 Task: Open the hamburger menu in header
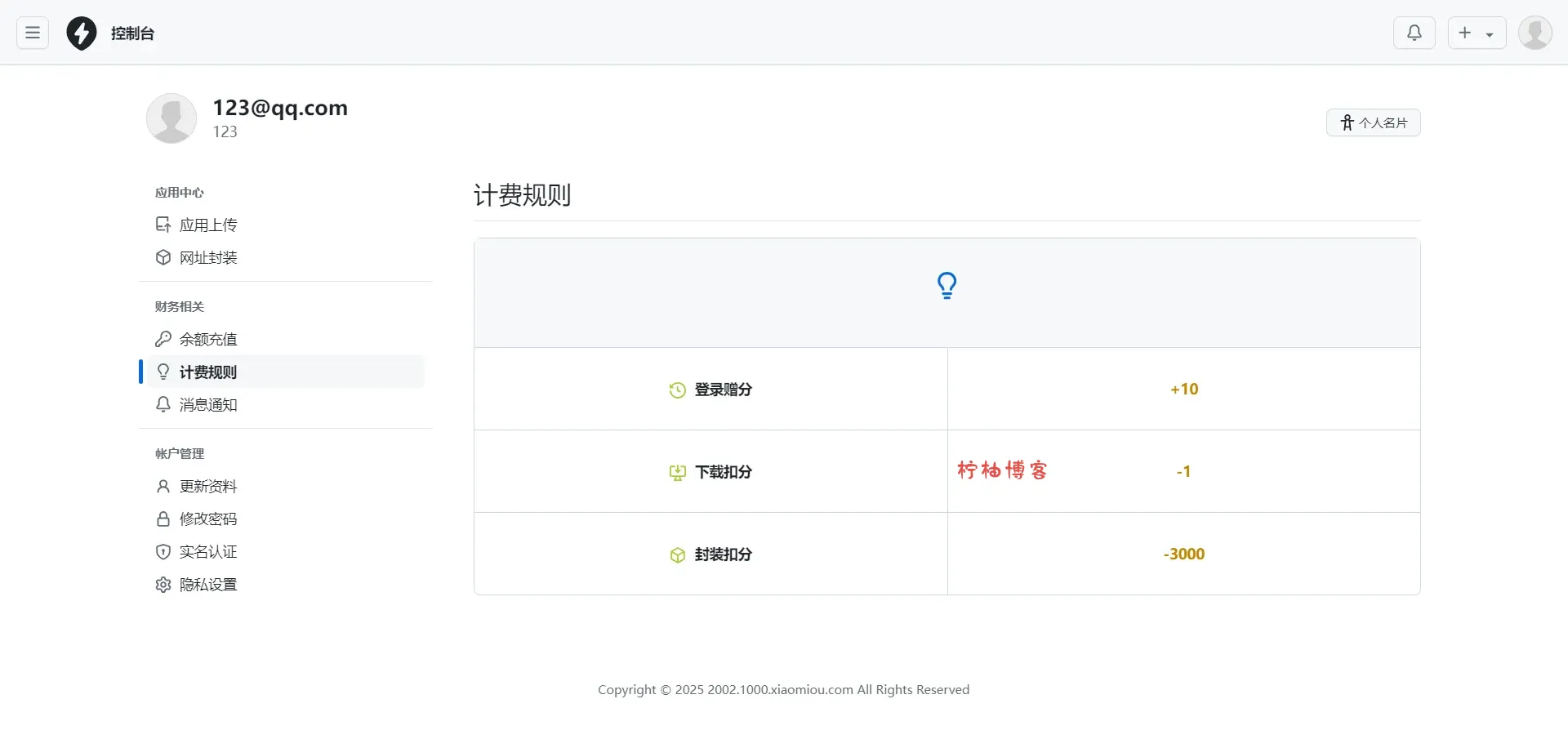(x=33, y=33)
